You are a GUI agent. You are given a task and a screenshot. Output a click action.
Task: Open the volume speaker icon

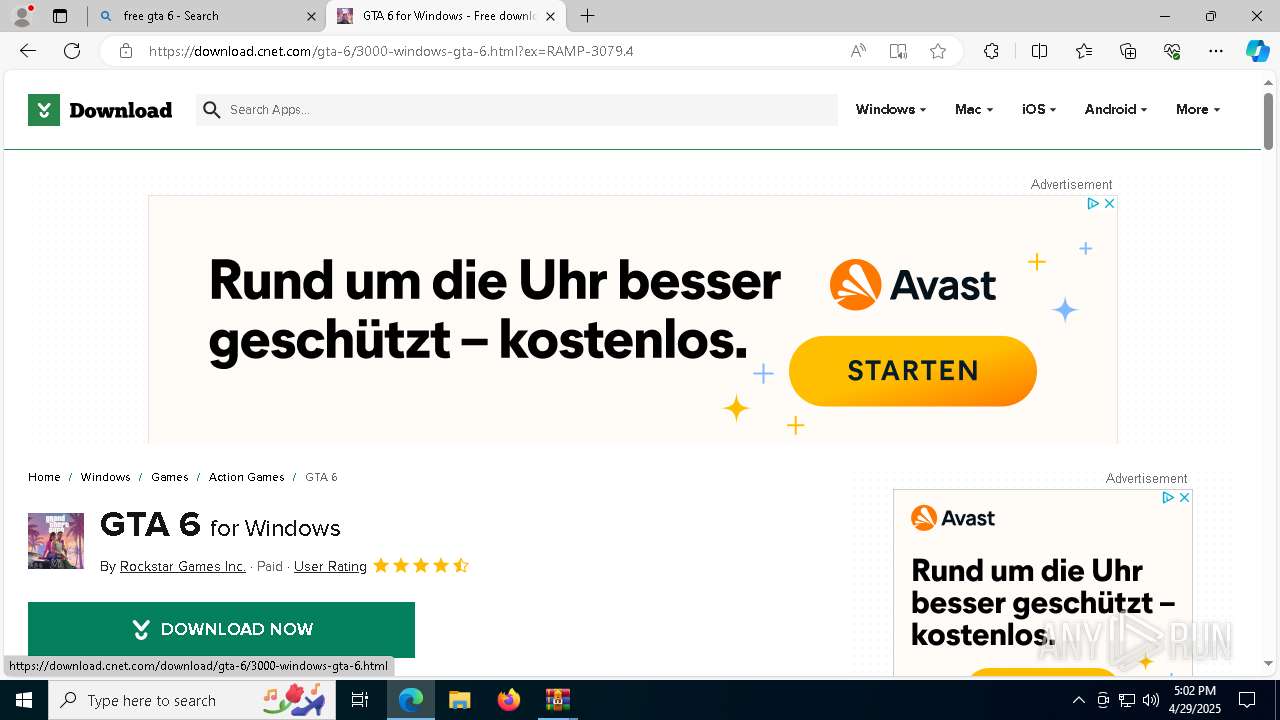click(x=1151, y=700)
